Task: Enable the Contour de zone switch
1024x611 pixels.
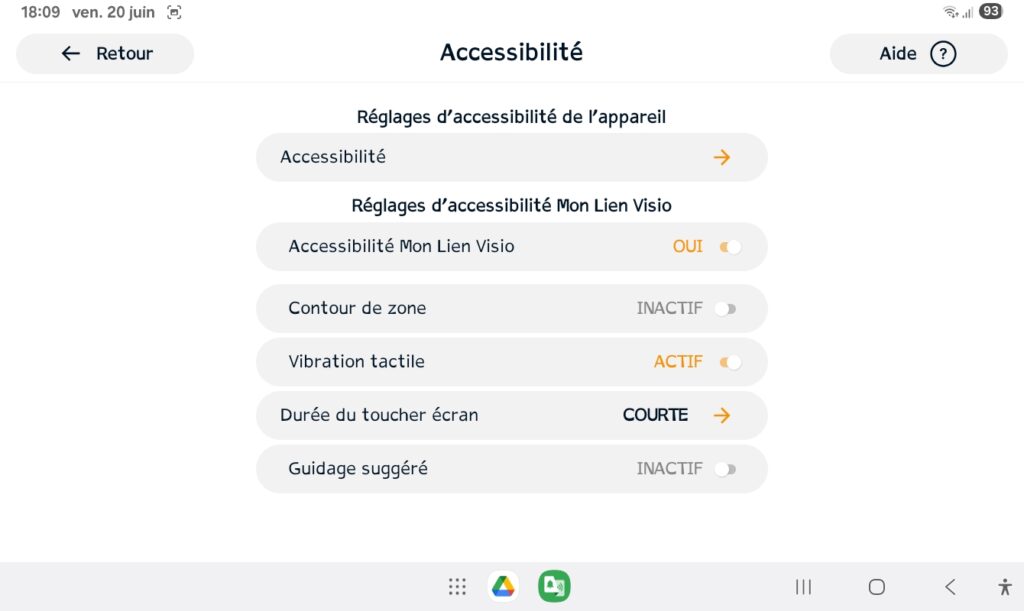Action: point(726,308)
